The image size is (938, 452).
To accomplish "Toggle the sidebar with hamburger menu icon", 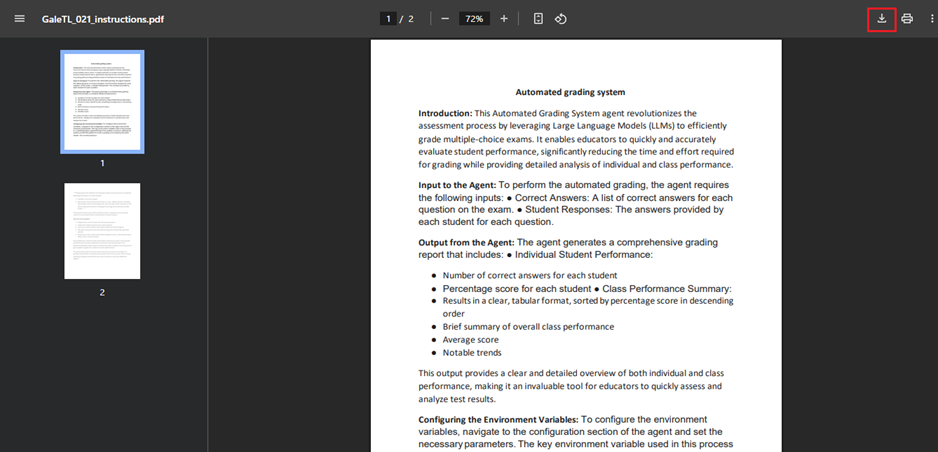I will (19, 19).
